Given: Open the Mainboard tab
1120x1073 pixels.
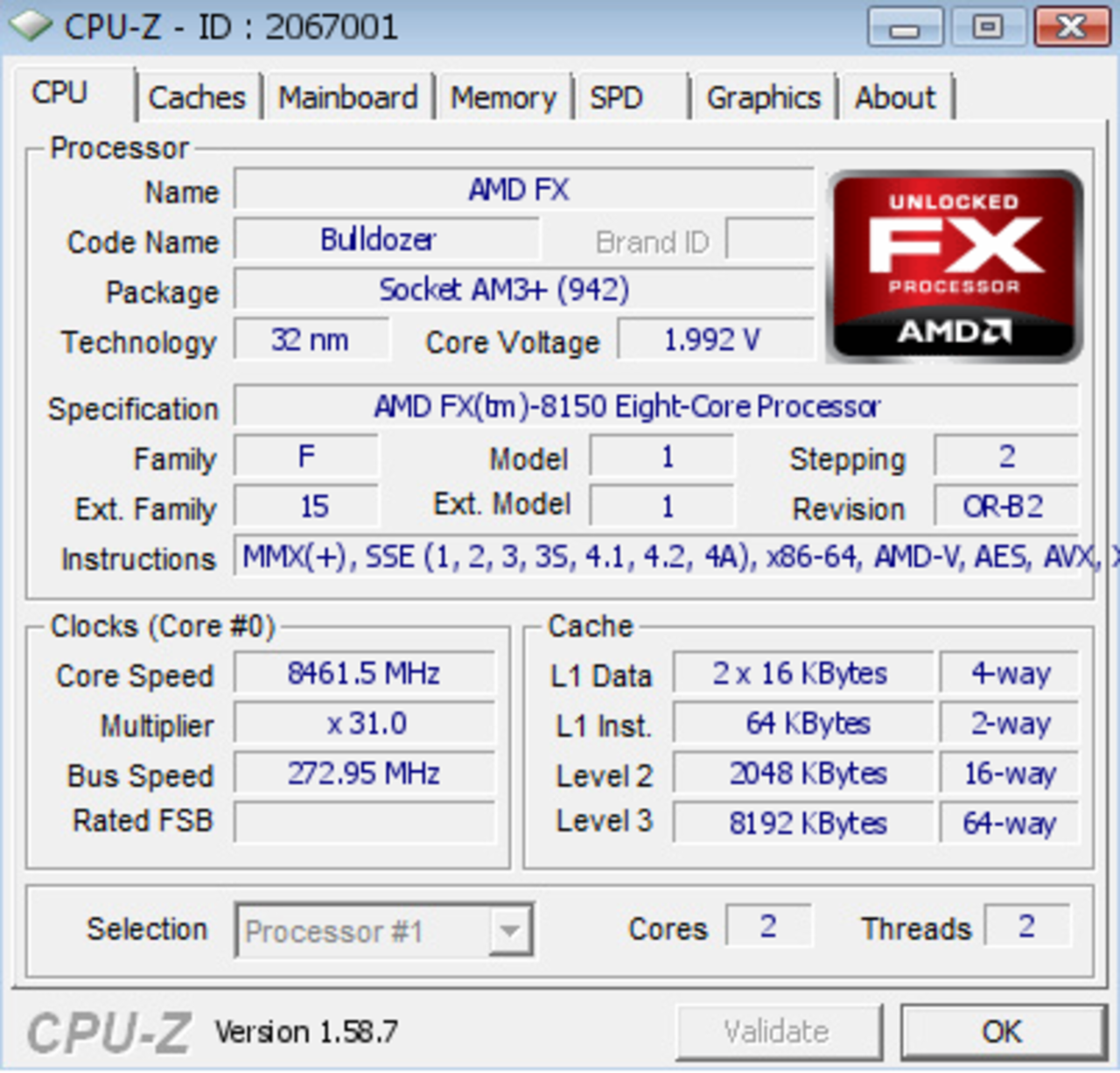Looking at the screenshot, I should point(347,97).
